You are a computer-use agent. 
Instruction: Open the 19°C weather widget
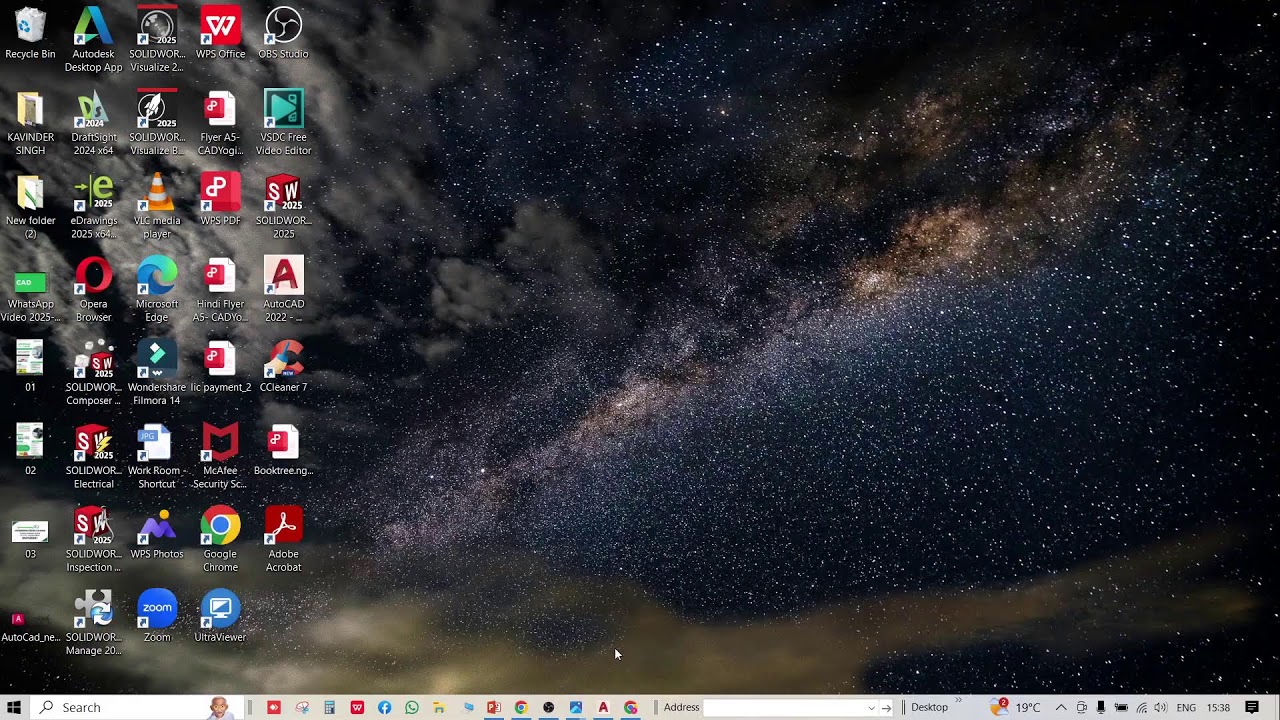pos(1015,707)
